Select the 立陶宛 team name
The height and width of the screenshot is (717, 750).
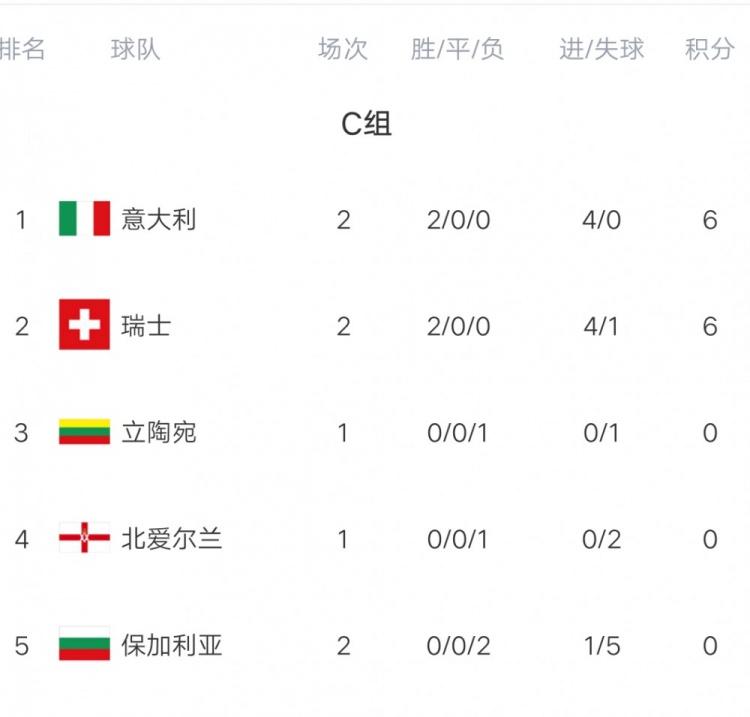click(x=158, y=432)
